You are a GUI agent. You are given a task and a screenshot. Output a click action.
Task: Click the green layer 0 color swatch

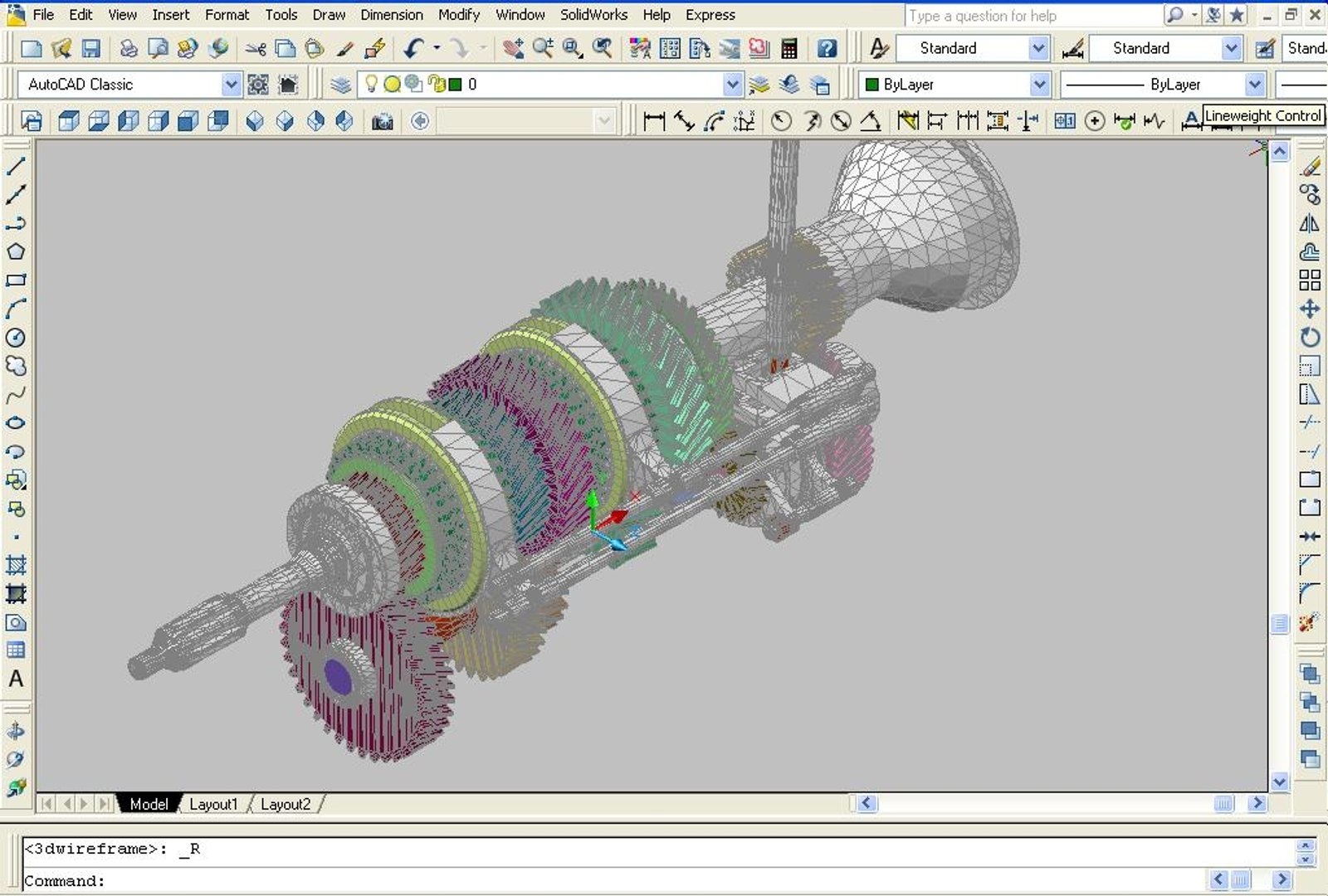coord(455,84)
